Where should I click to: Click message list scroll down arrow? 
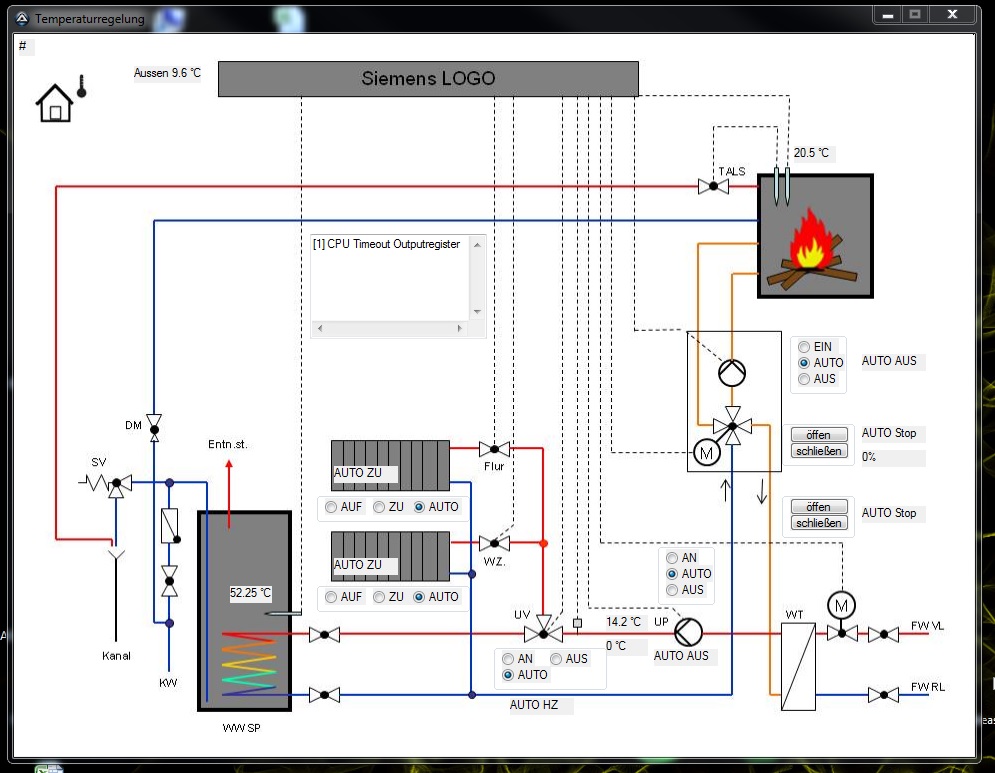click(x=477, y=311)
